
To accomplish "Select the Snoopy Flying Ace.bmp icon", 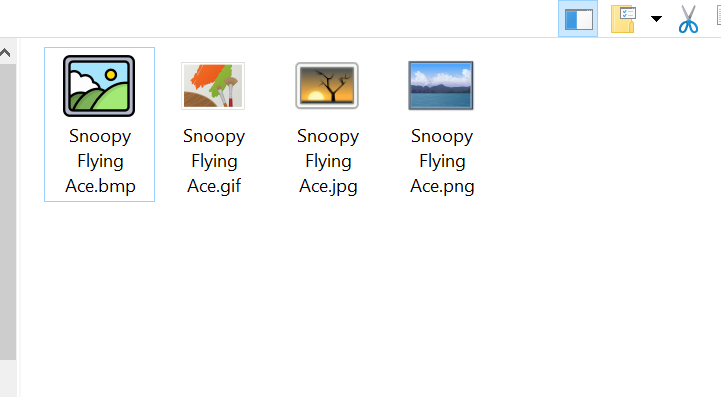I will [x=99, y=86].
